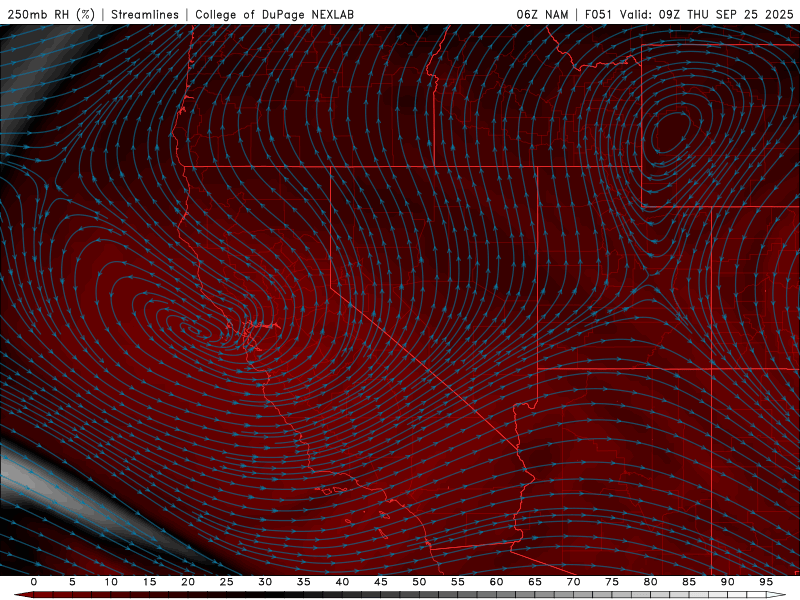The height and width of the screenshot is (600, 800).
Task: Click 'College of DuPage NEXLAB' header text
Action: click(274, 14)
